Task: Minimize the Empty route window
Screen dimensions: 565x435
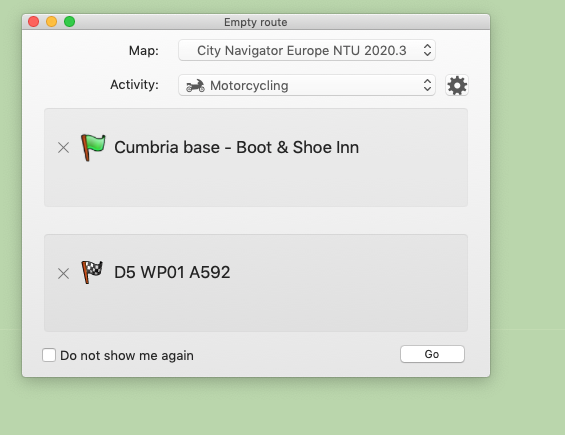Action: (x=52, y=22)
